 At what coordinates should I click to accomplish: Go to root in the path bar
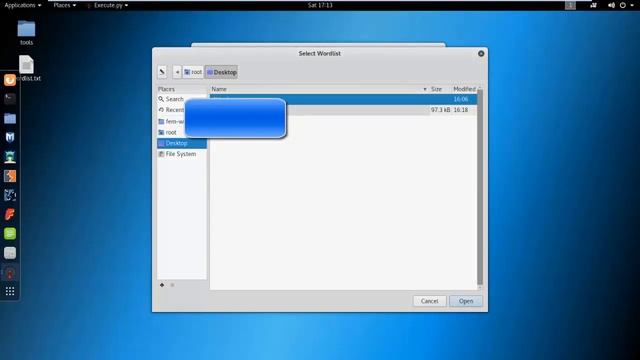tap(193, 72)
